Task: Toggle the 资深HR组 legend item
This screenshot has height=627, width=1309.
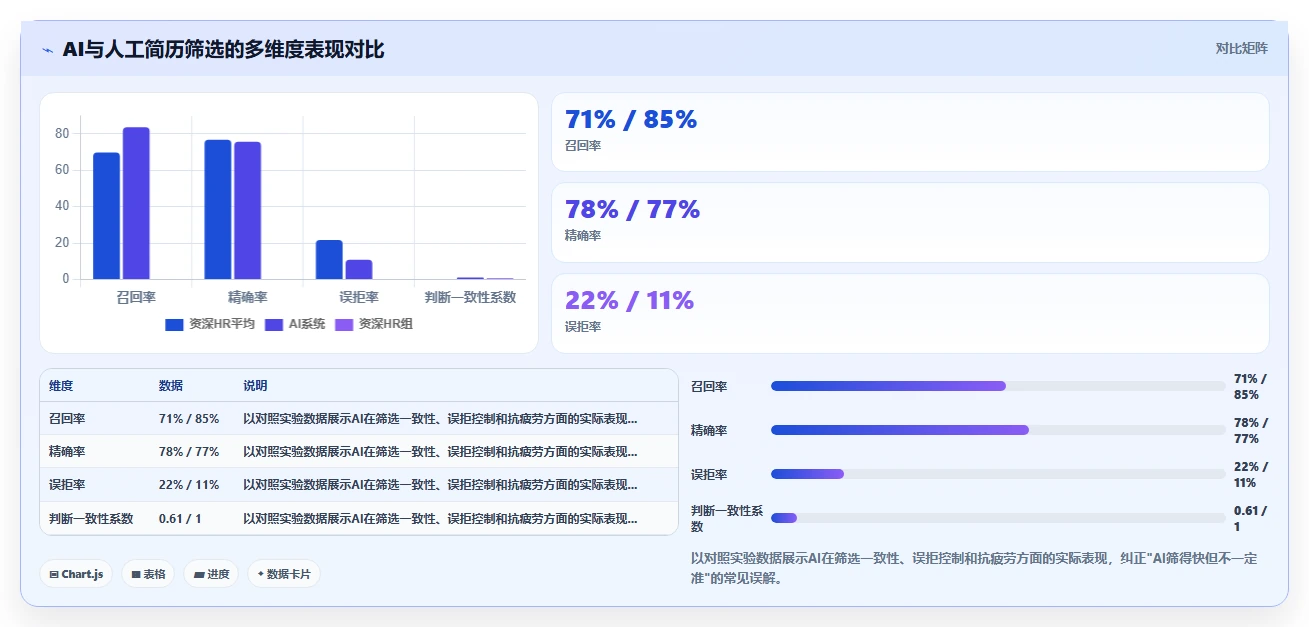Action: point(373,324)
